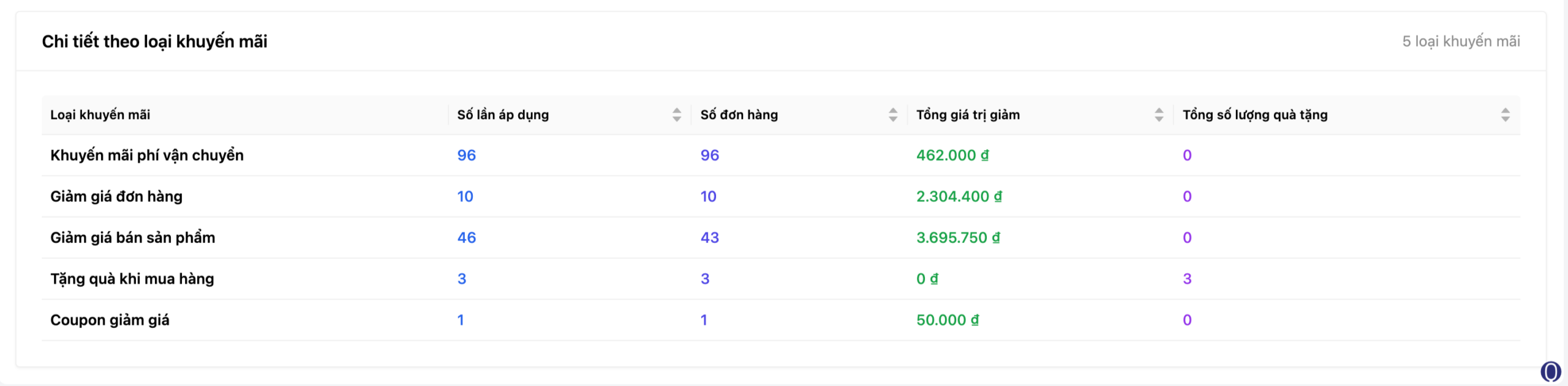This screenshot has width=1568, height=386.
Task: Sort by Số lần áp dụng arrows
Action: point(676,115)
